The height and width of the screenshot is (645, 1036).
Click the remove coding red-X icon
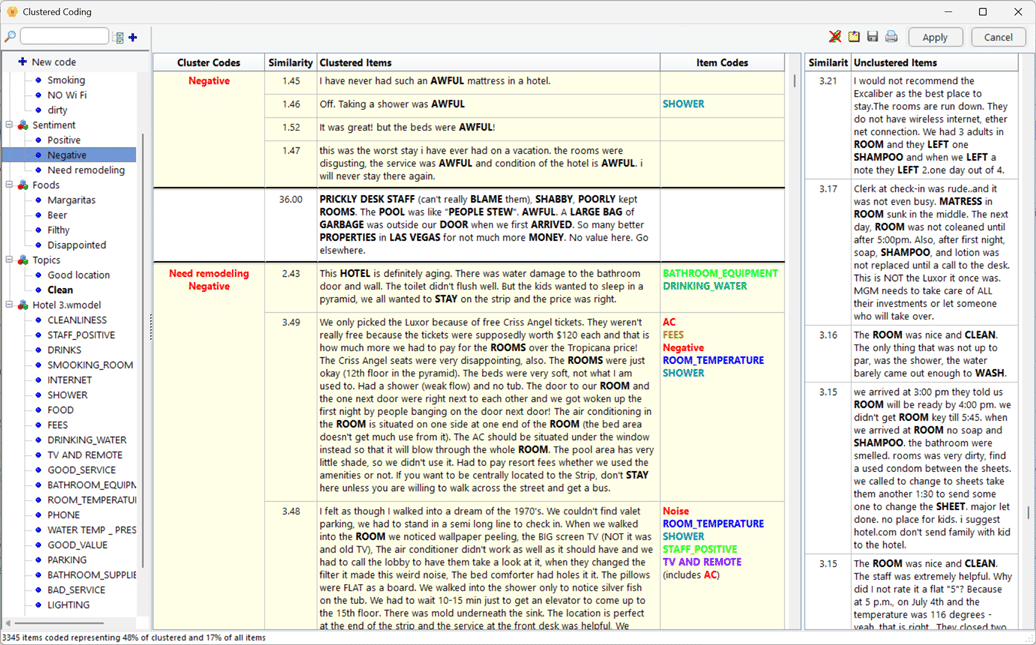[x=835, y=37]
